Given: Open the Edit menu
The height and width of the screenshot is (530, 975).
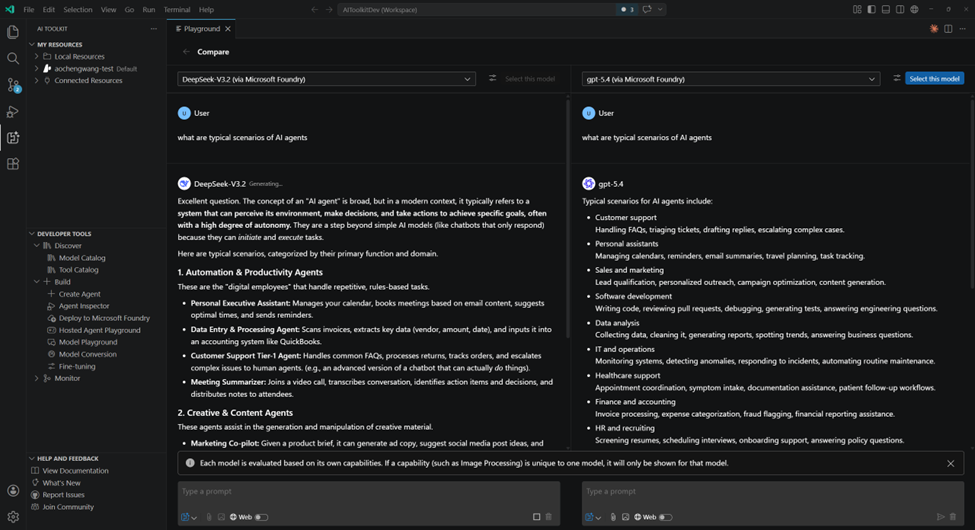Looking at the screenshot, I should 49,9.
